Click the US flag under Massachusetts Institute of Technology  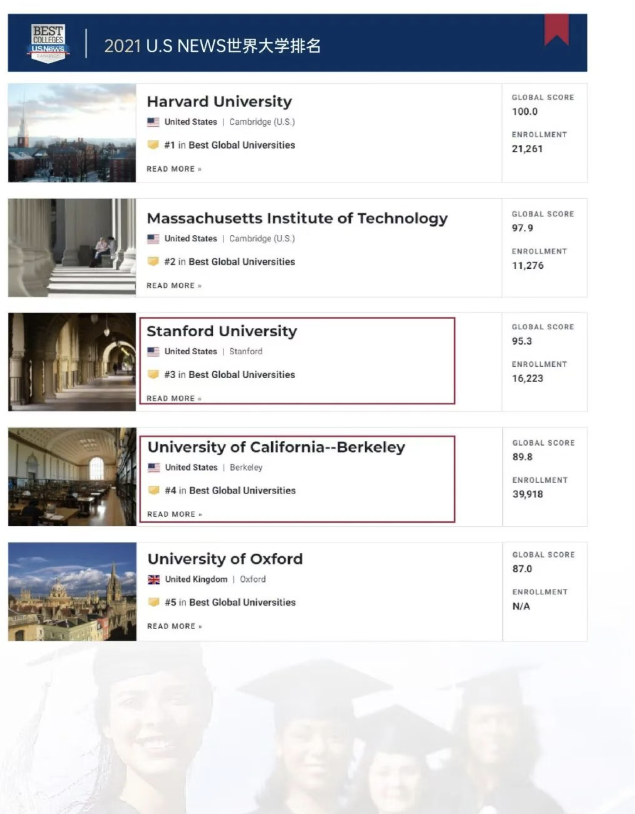pos(153,239)
